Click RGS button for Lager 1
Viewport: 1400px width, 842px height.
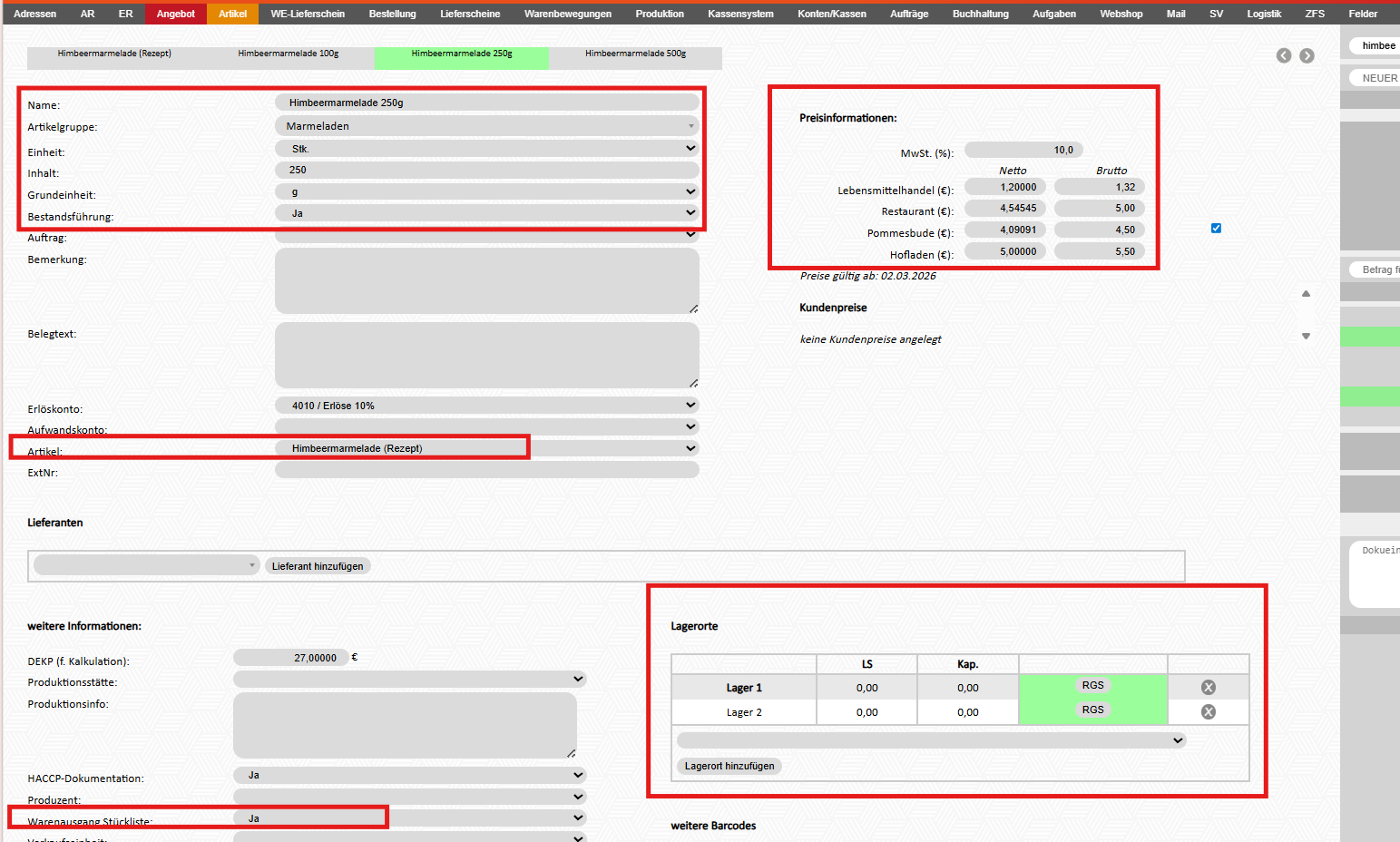pos(1092,686)
